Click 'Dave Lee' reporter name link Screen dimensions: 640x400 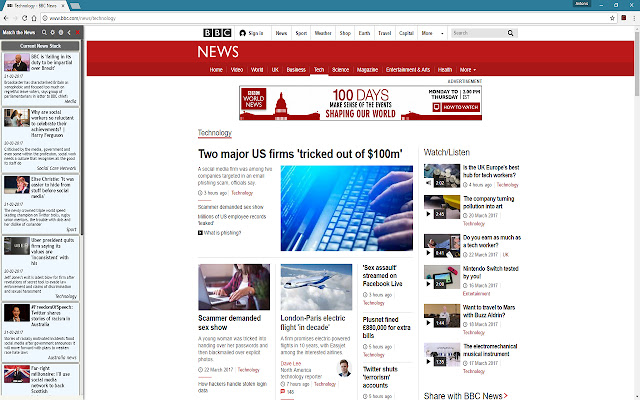click(x=291, y=363)
